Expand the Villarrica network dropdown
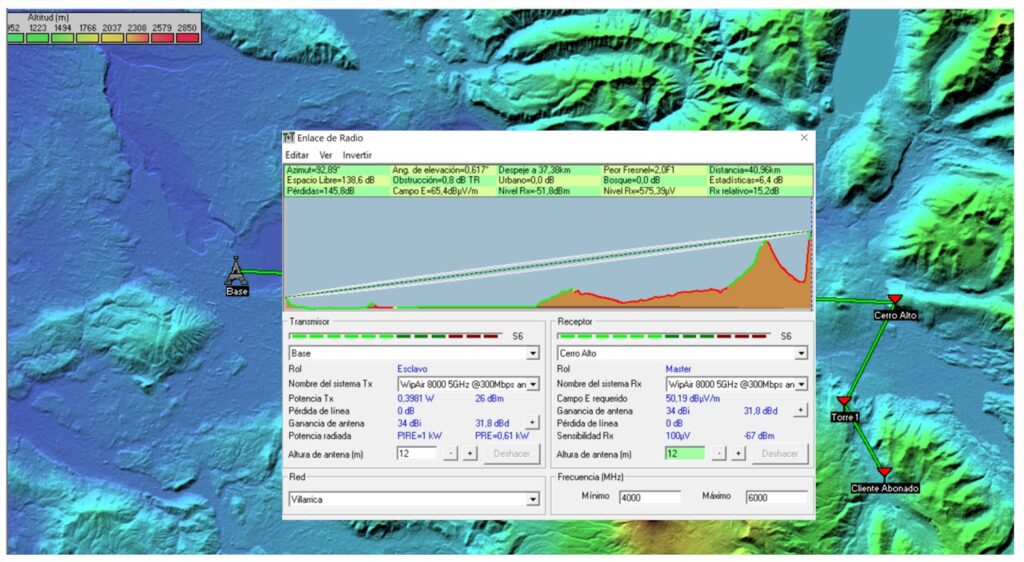 pyautogui.click(x=533, y=498)
